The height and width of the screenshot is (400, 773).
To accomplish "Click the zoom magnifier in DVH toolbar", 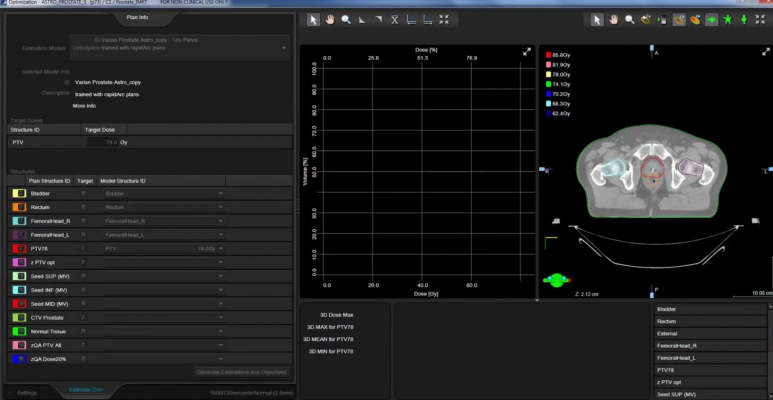I will pyautogui.click(x=346, y=19).
